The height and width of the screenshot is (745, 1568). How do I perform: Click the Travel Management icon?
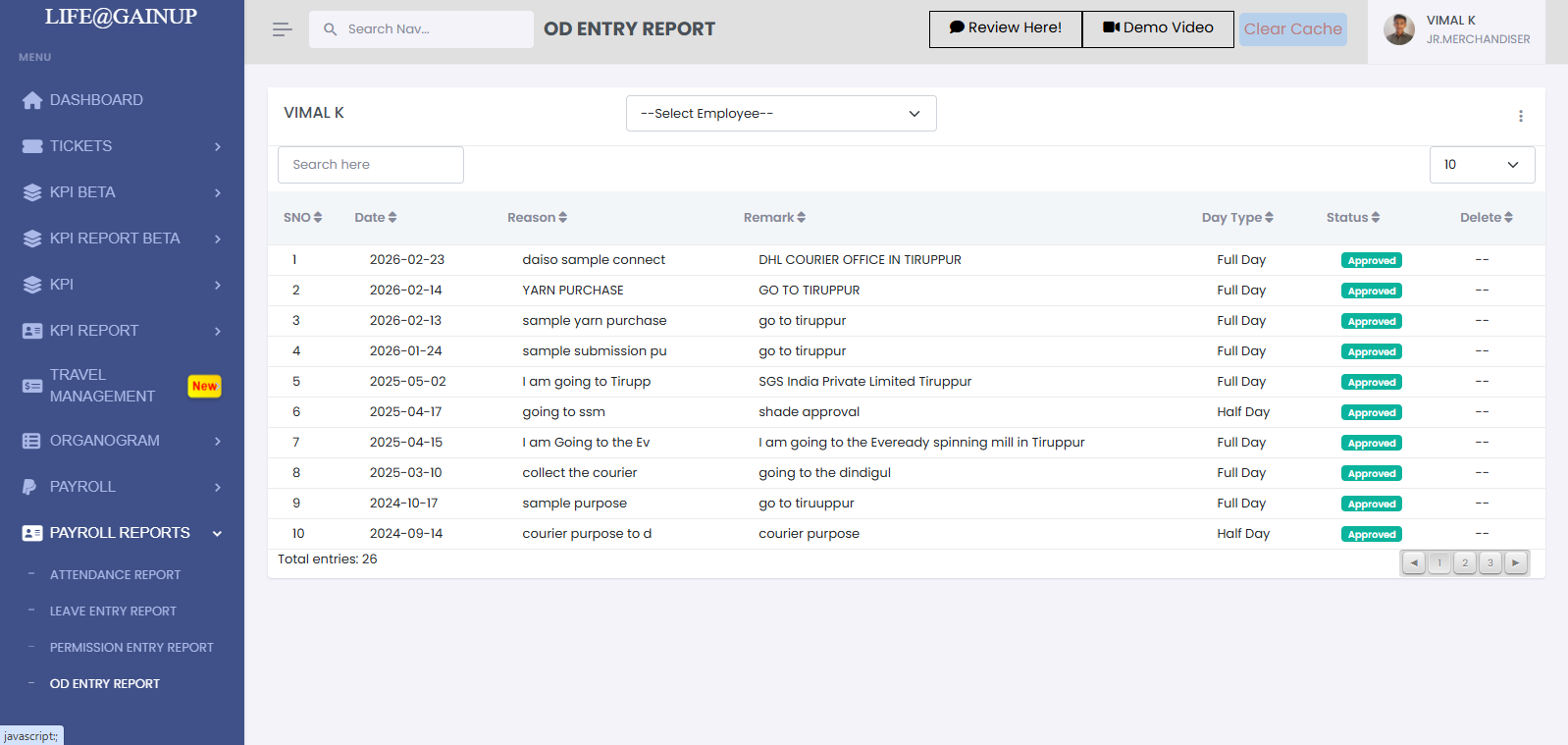tap(32, 386)
